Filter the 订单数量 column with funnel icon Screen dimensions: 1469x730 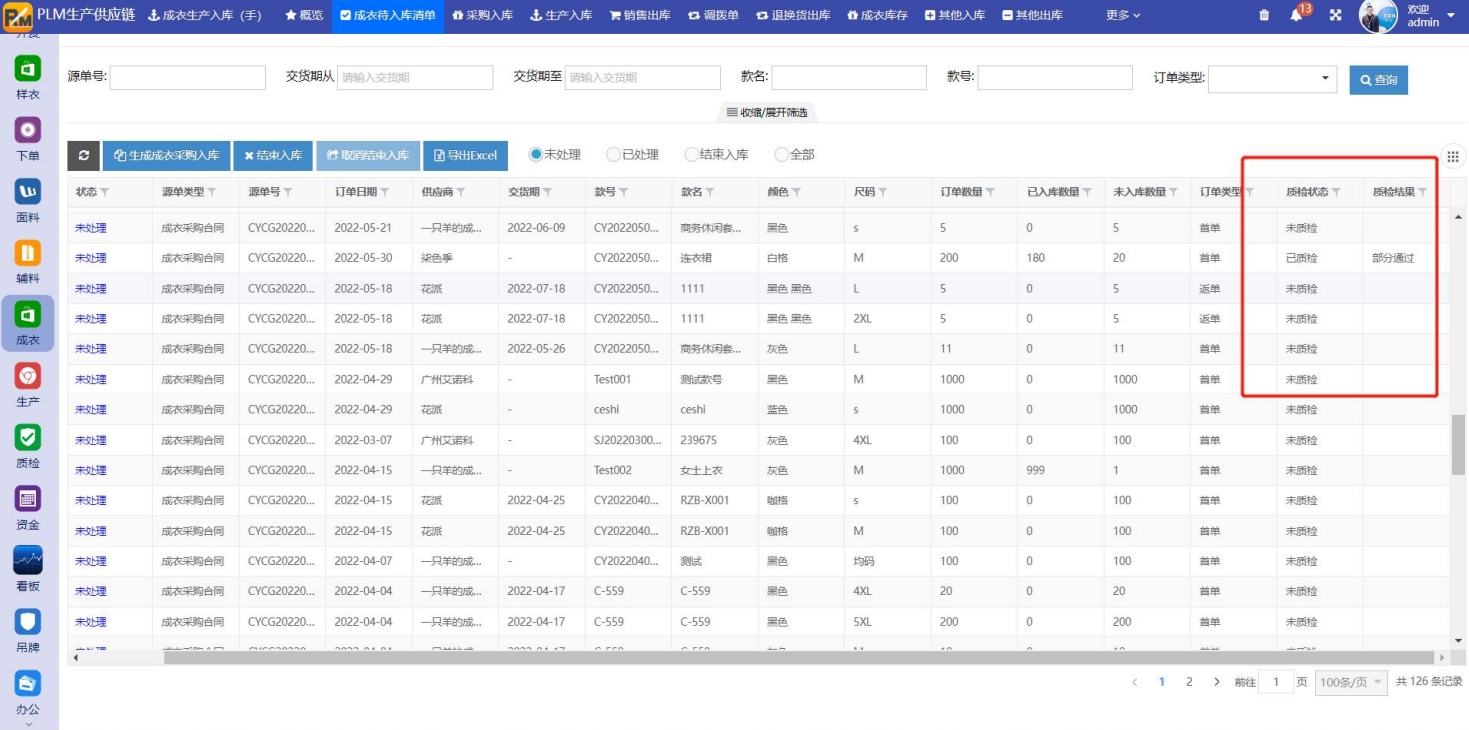tap(990, 192)
